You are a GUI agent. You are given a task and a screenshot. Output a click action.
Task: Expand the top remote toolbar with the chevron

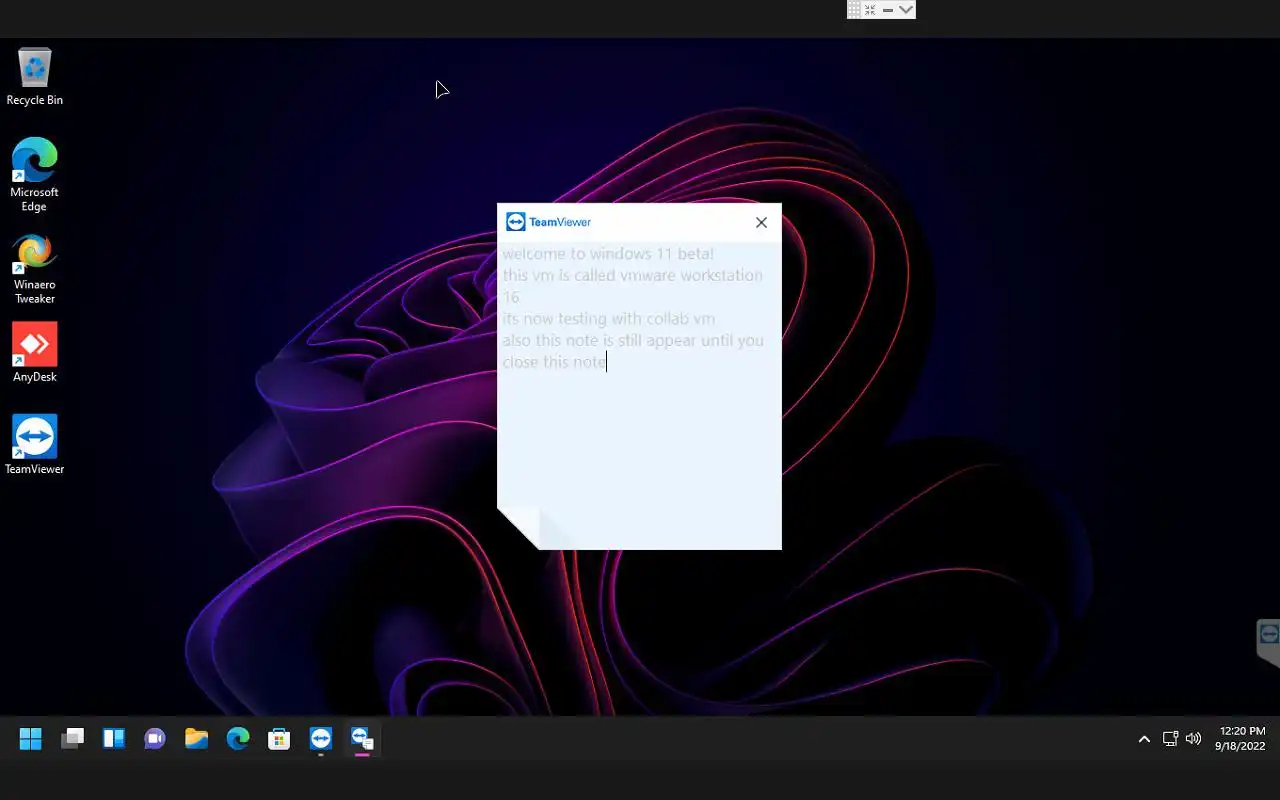point(905,9)
